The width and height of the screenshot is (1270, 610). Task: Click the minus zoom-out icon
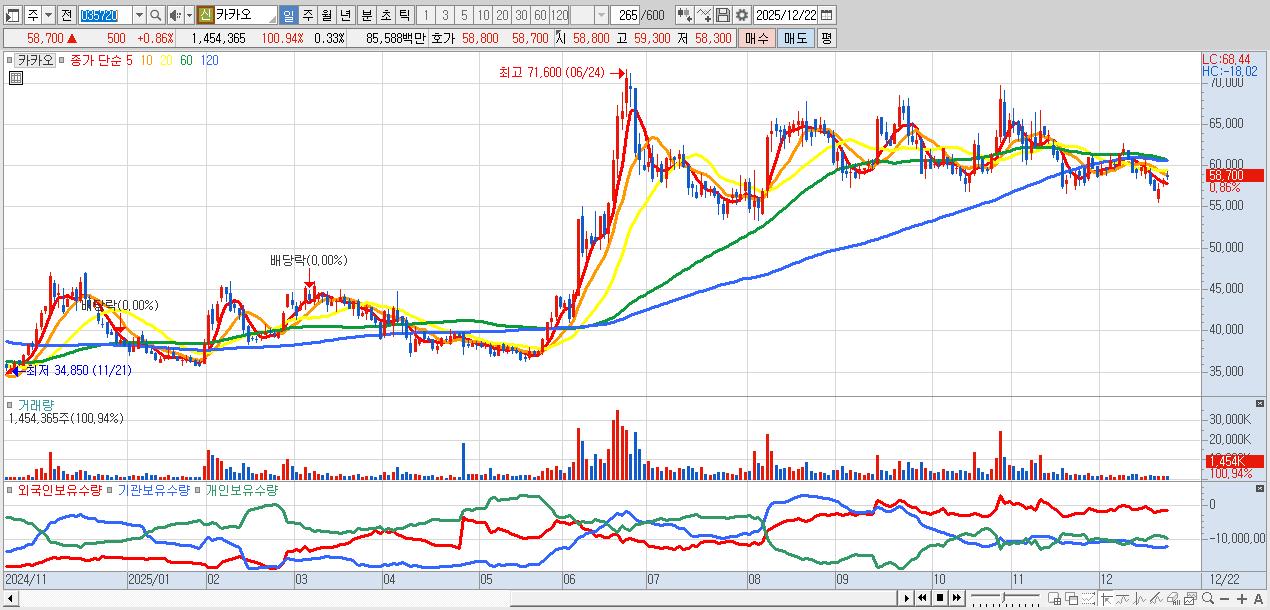point(1225,599)
